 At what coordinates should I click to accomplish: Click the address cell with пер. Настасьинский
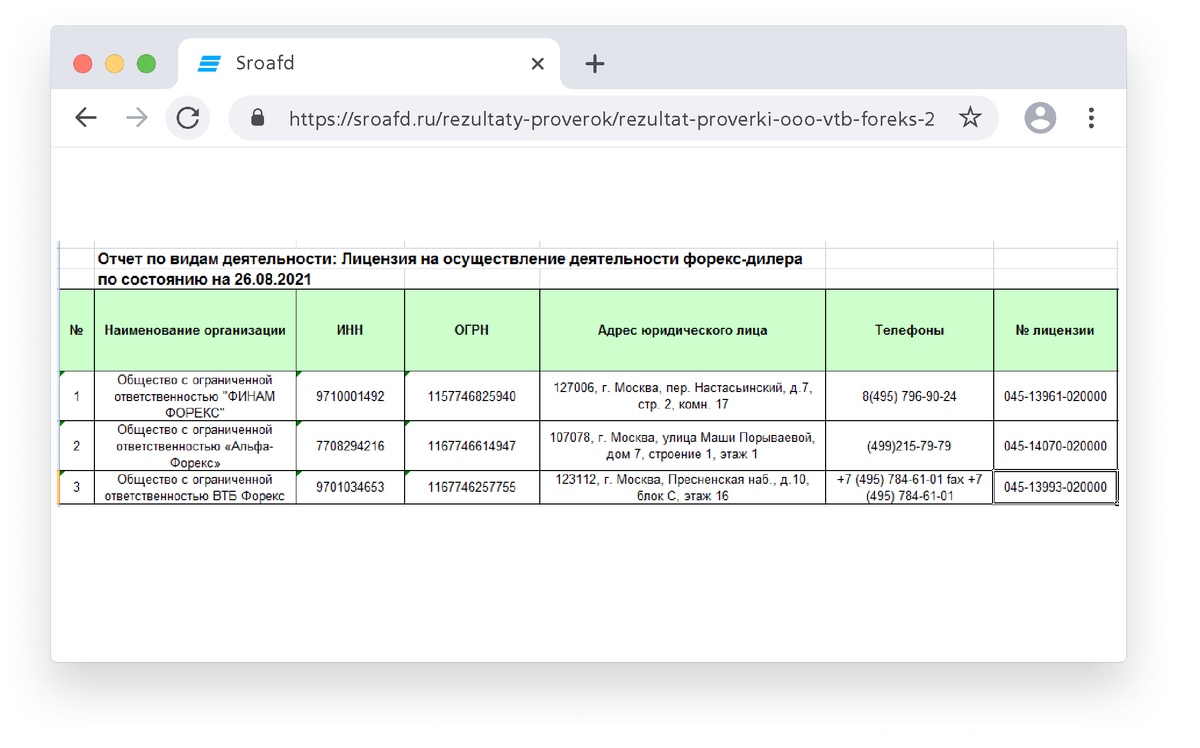click(683, 396)
